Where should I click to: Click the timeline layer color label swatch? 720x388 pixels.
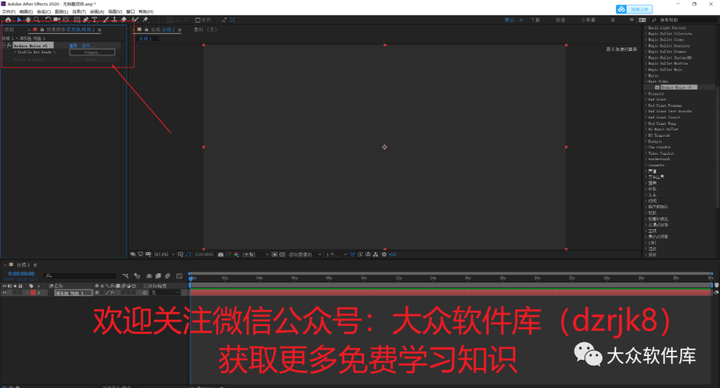click(x=33, y=292)
